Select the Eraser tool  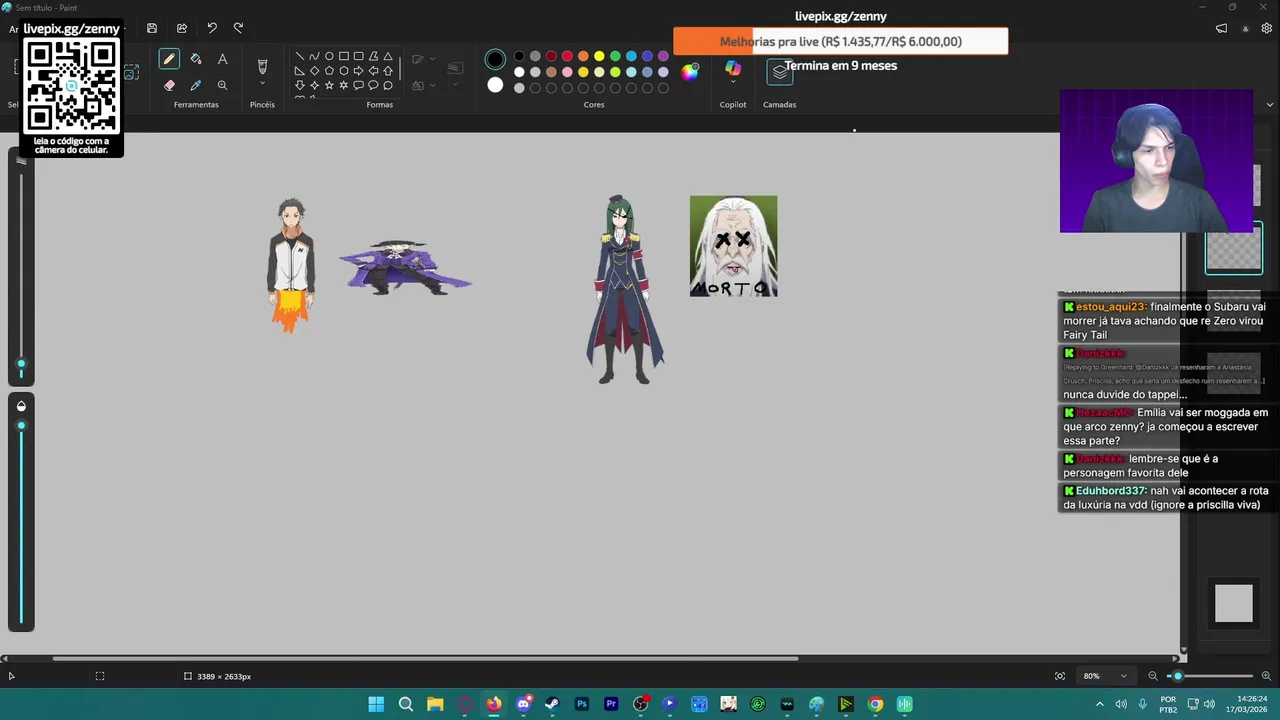coord(169,85)
